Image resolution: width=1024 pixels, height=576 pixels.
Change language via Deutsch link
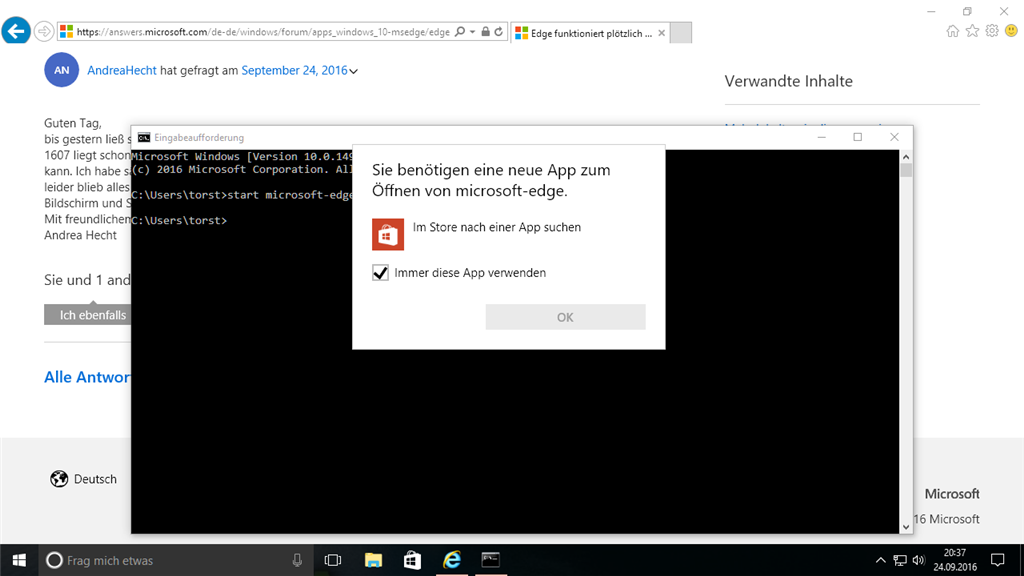pos(95,479)
